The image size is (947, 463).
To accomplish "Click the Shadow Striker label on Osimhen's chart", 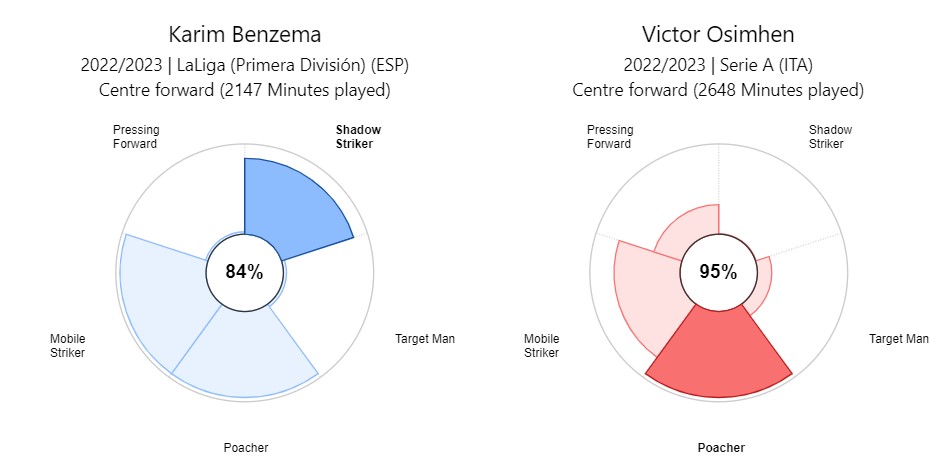I will pyautogui.click(x=830, y=137).
